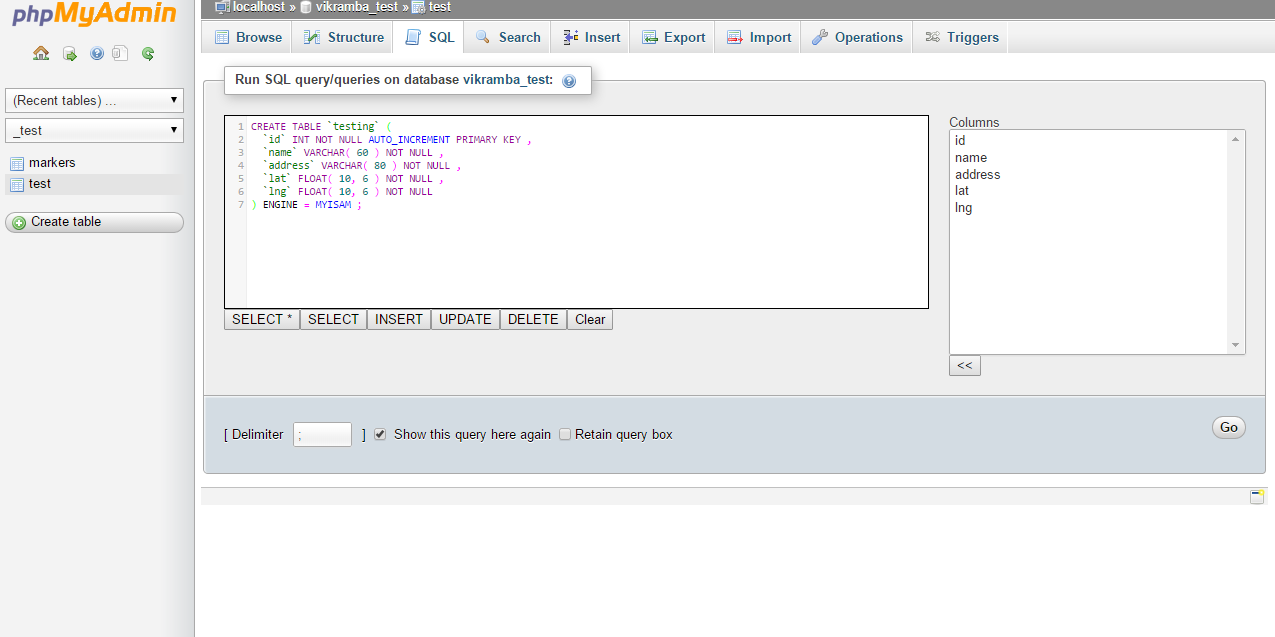The width and height of the screenshot is (1275, 637).
Task: Switch to the Operations tab
Action: coord(857,37)
